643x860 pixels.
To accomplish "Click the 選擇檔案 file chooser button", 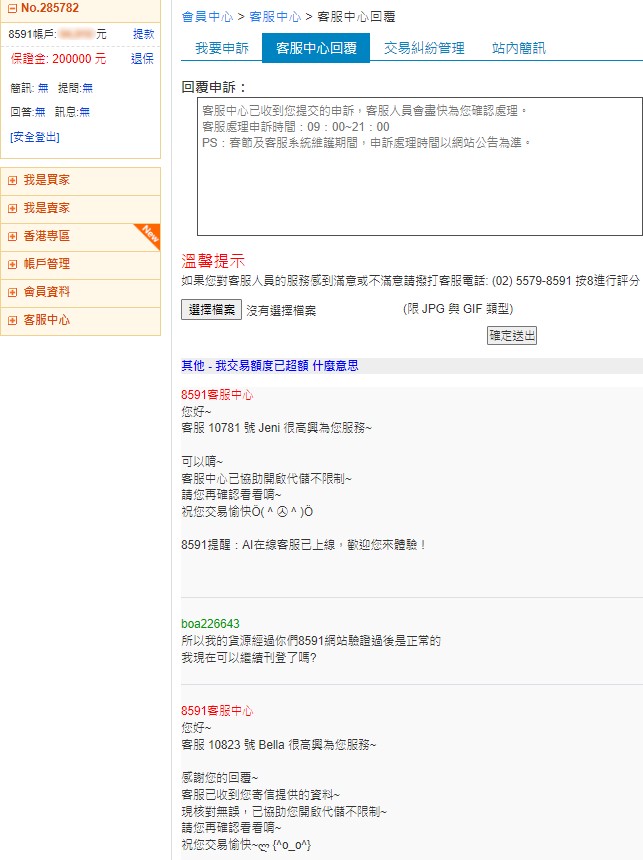I will click(x=211, y=310).
